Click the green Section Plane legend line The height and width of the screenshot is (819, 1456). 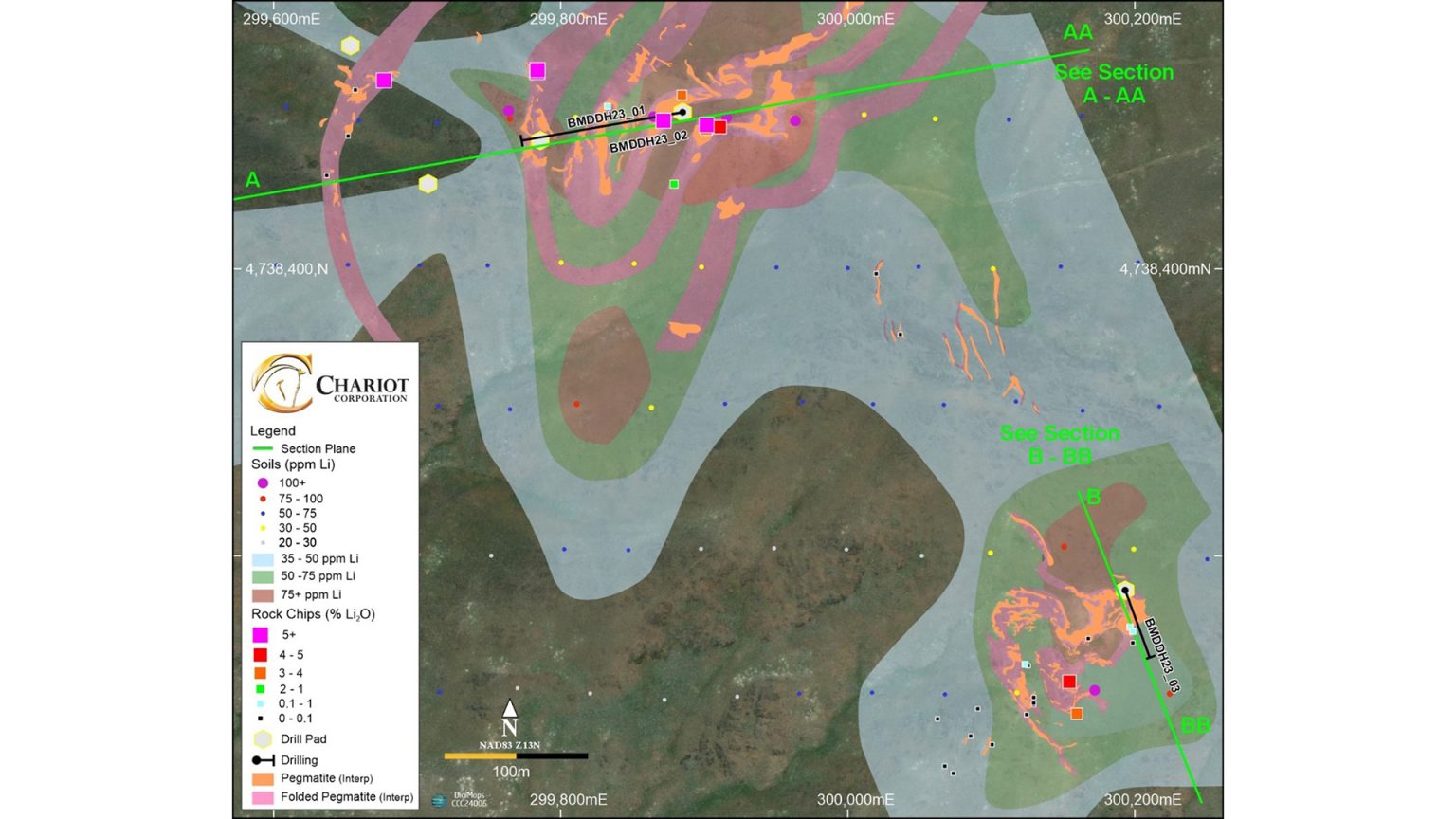(x=263, y=449)
